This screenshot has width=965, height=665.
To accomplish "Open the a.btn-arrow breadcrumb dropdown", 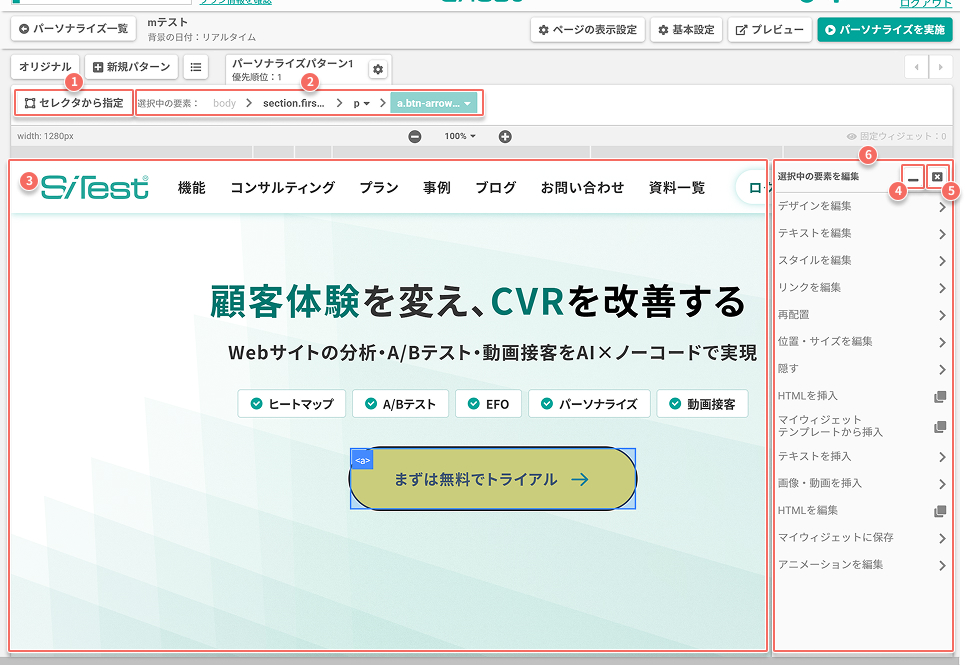I will coord(433,103).
